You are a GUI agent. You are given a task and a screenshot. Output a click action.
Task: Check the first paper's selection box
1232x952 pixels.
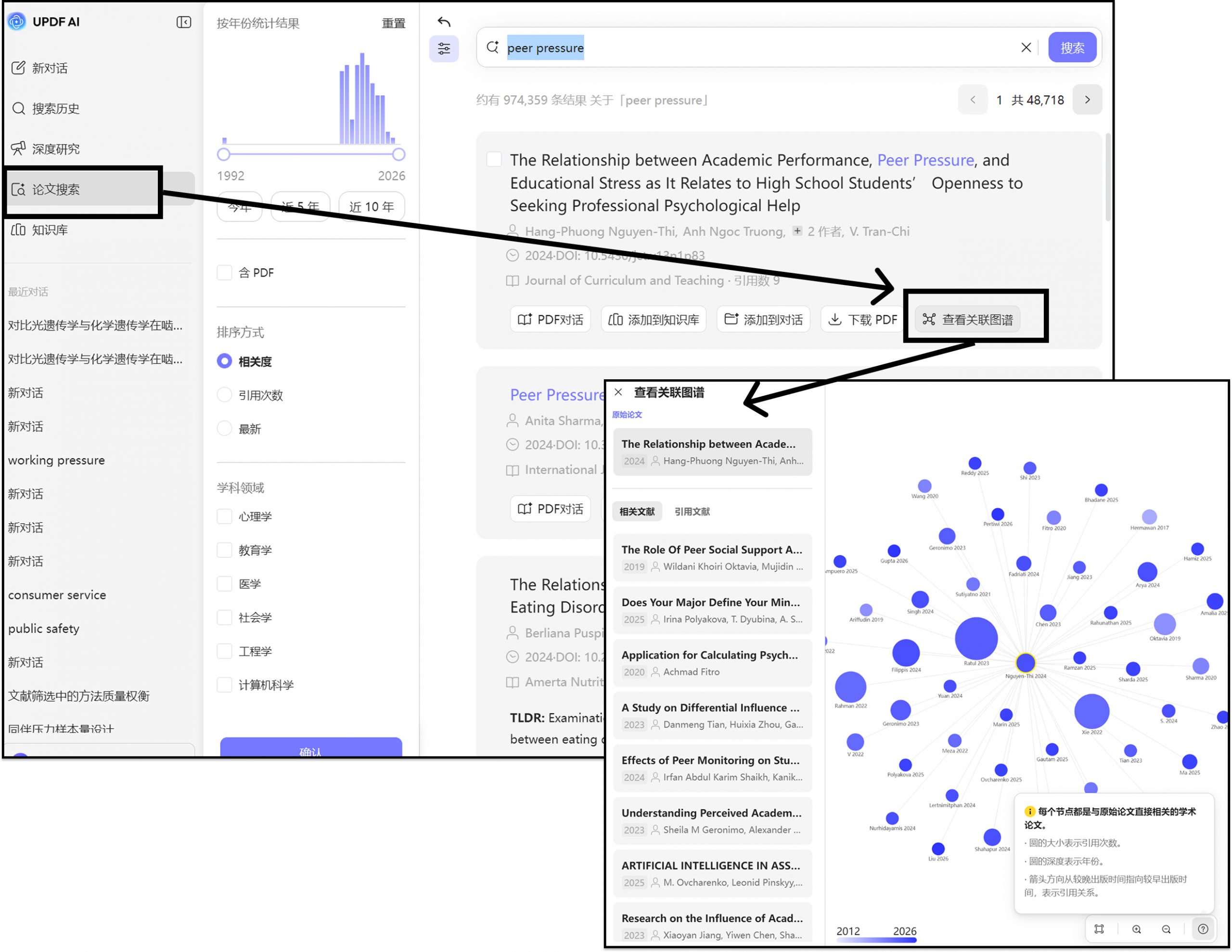tap(494, 160)
